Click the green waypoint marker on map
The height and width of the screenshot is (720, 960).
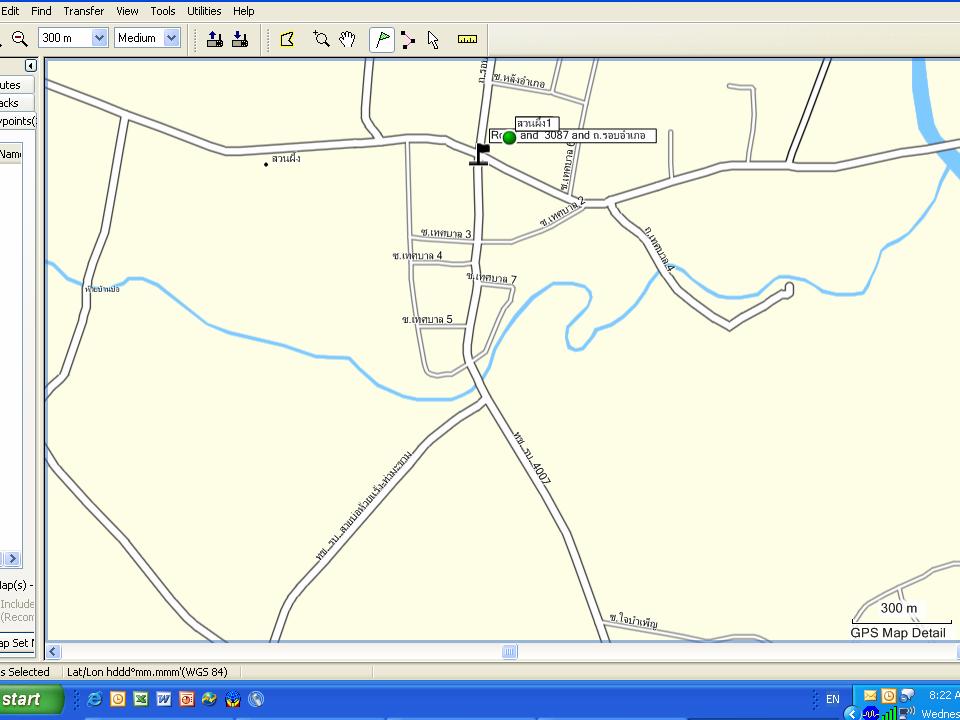509,138
